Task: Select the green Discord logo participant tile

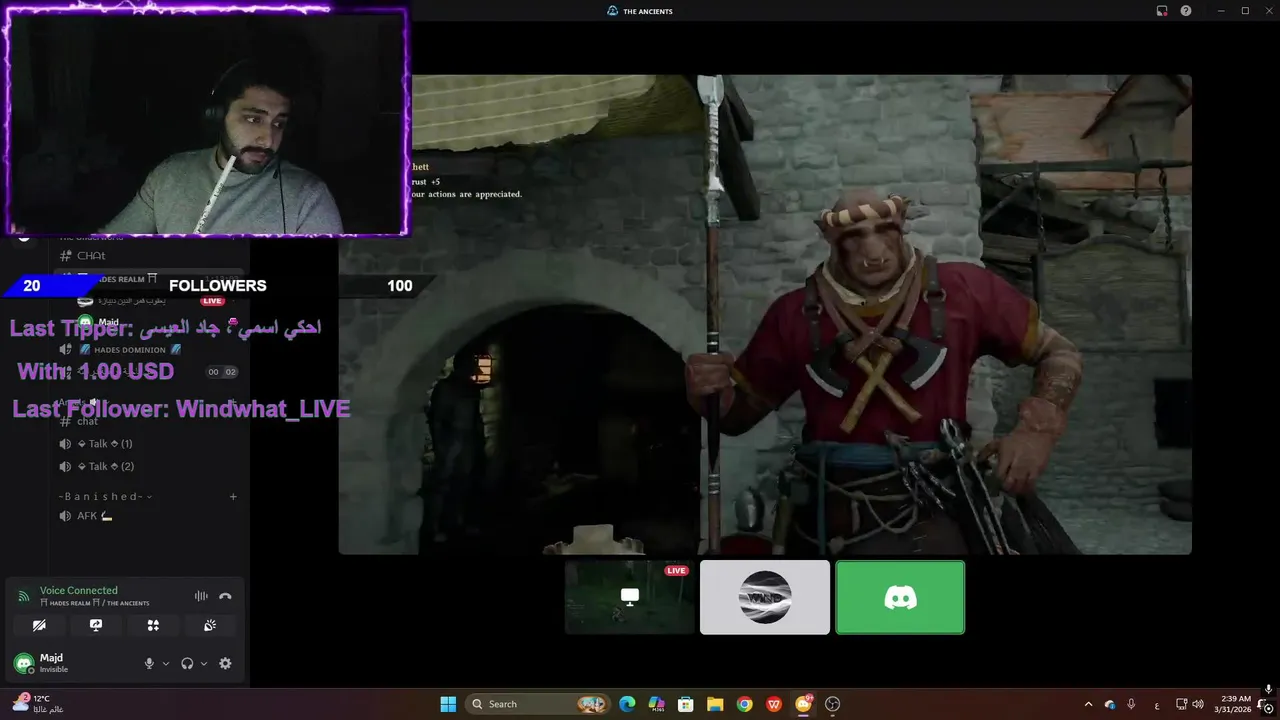Action: point(900,597)
